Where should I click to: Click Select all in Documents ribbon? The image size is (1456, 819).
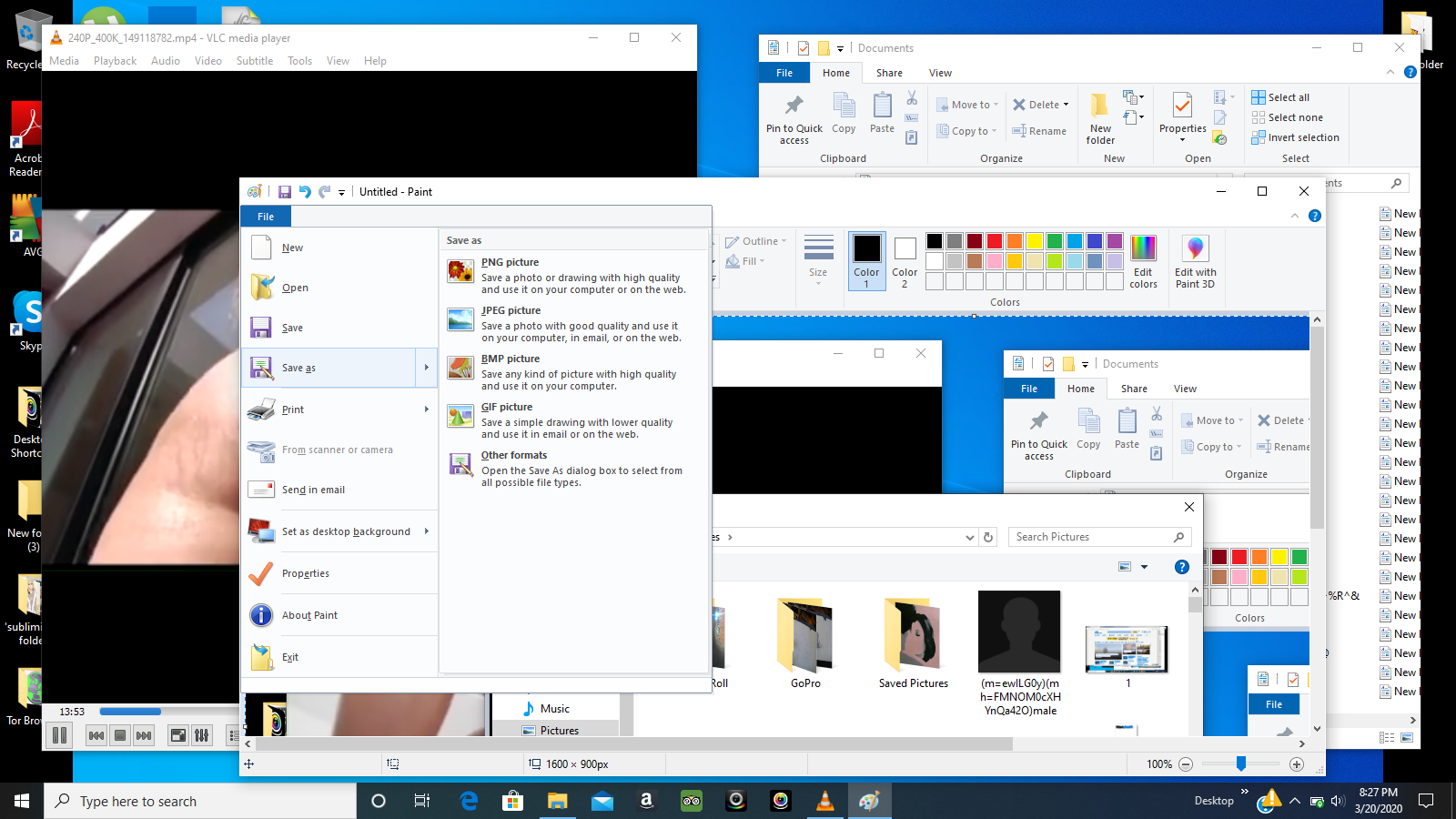pos(1280,97)
